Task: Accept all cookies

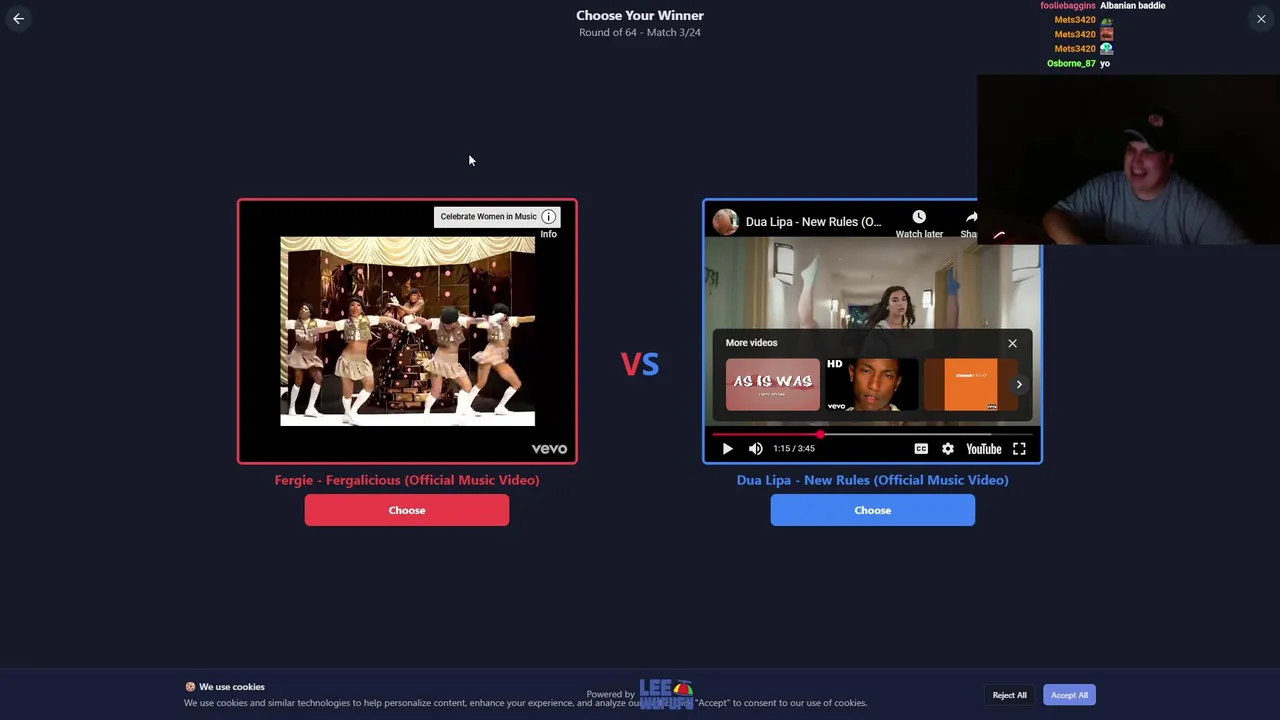Action: [1069, 695]
